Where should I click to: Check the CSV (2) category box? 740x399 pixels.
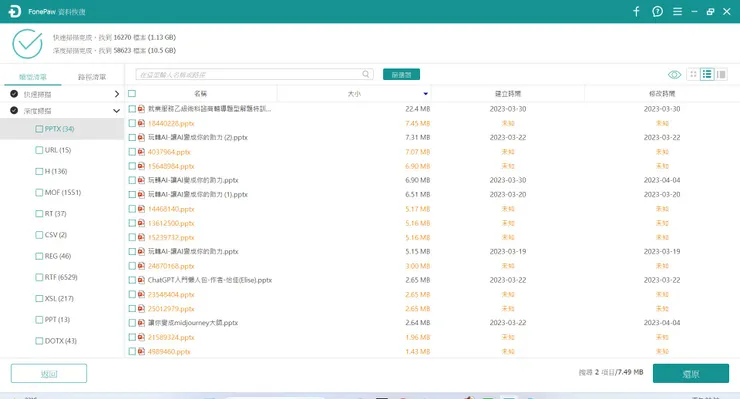pos(39,235)
